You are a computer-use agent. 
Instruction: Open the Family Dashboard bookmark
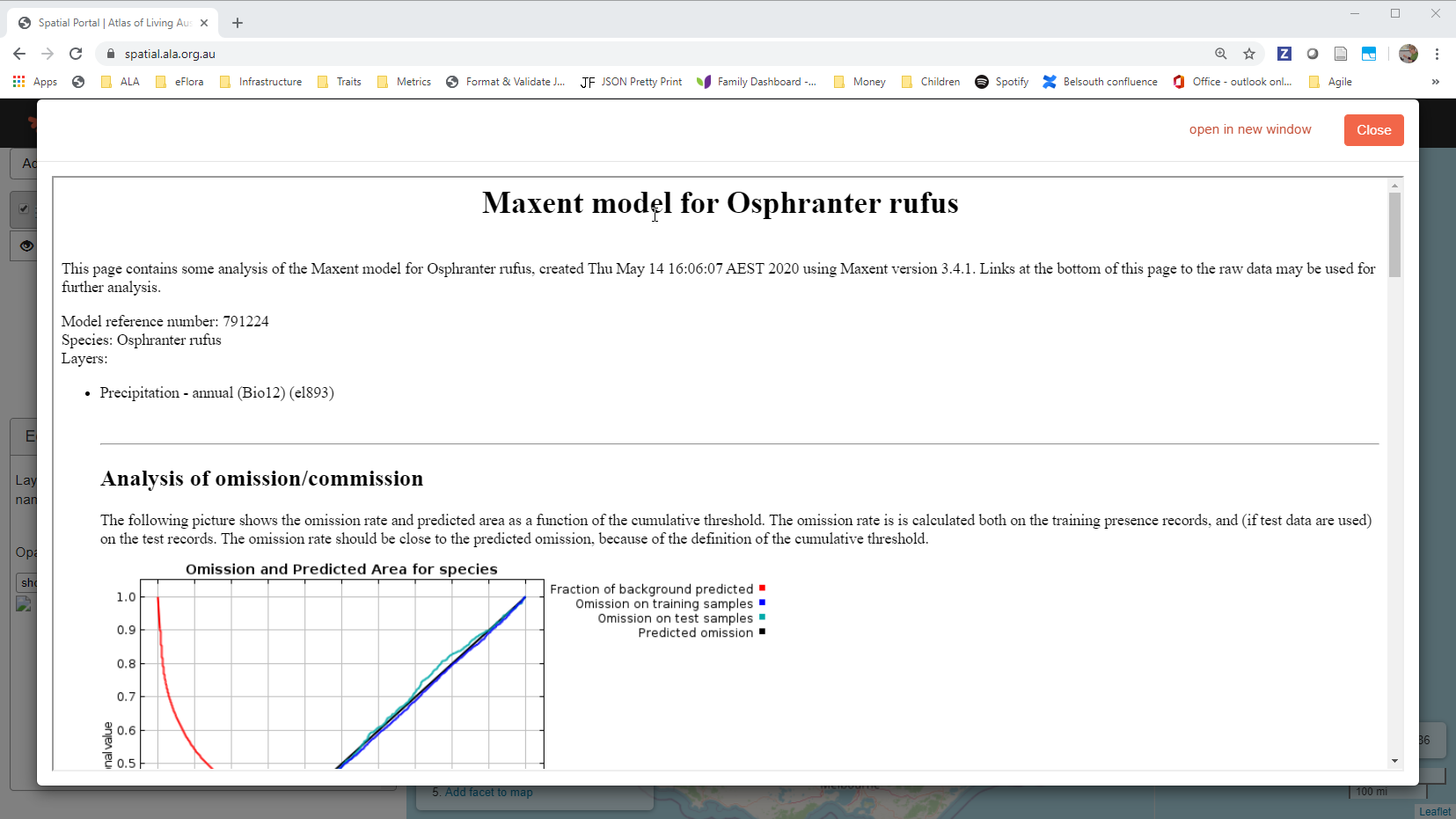point(757,82)
